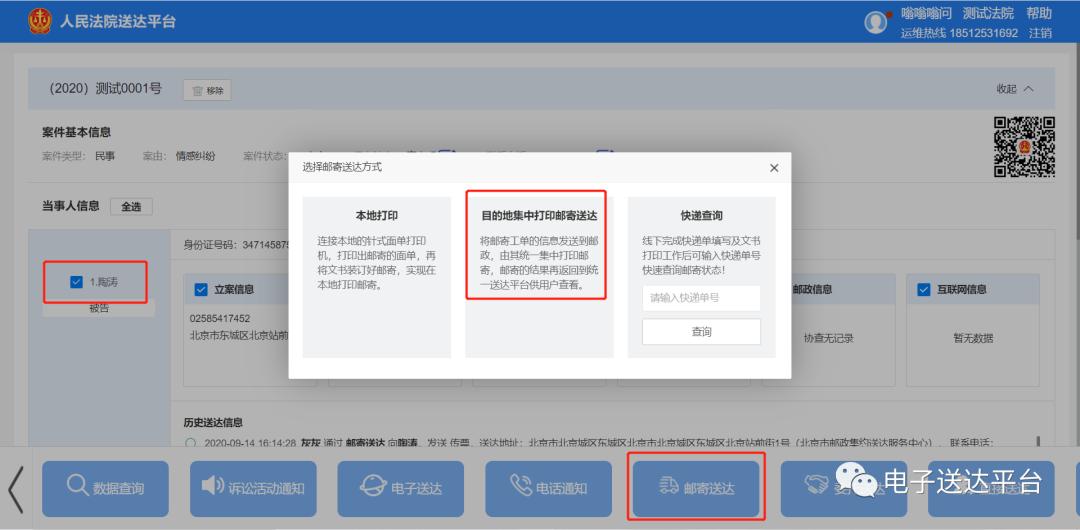Screen dimensions: 1080x530
Task: Click the username 嗡嗡嗡问
Action: click(x=926, y=13)
